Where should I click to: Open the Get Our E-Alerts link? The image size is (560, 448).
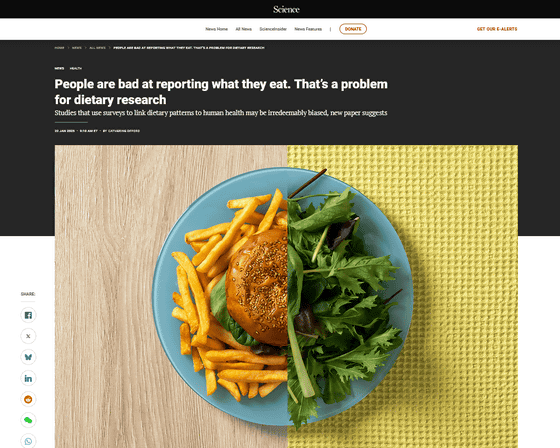[497, 29]
